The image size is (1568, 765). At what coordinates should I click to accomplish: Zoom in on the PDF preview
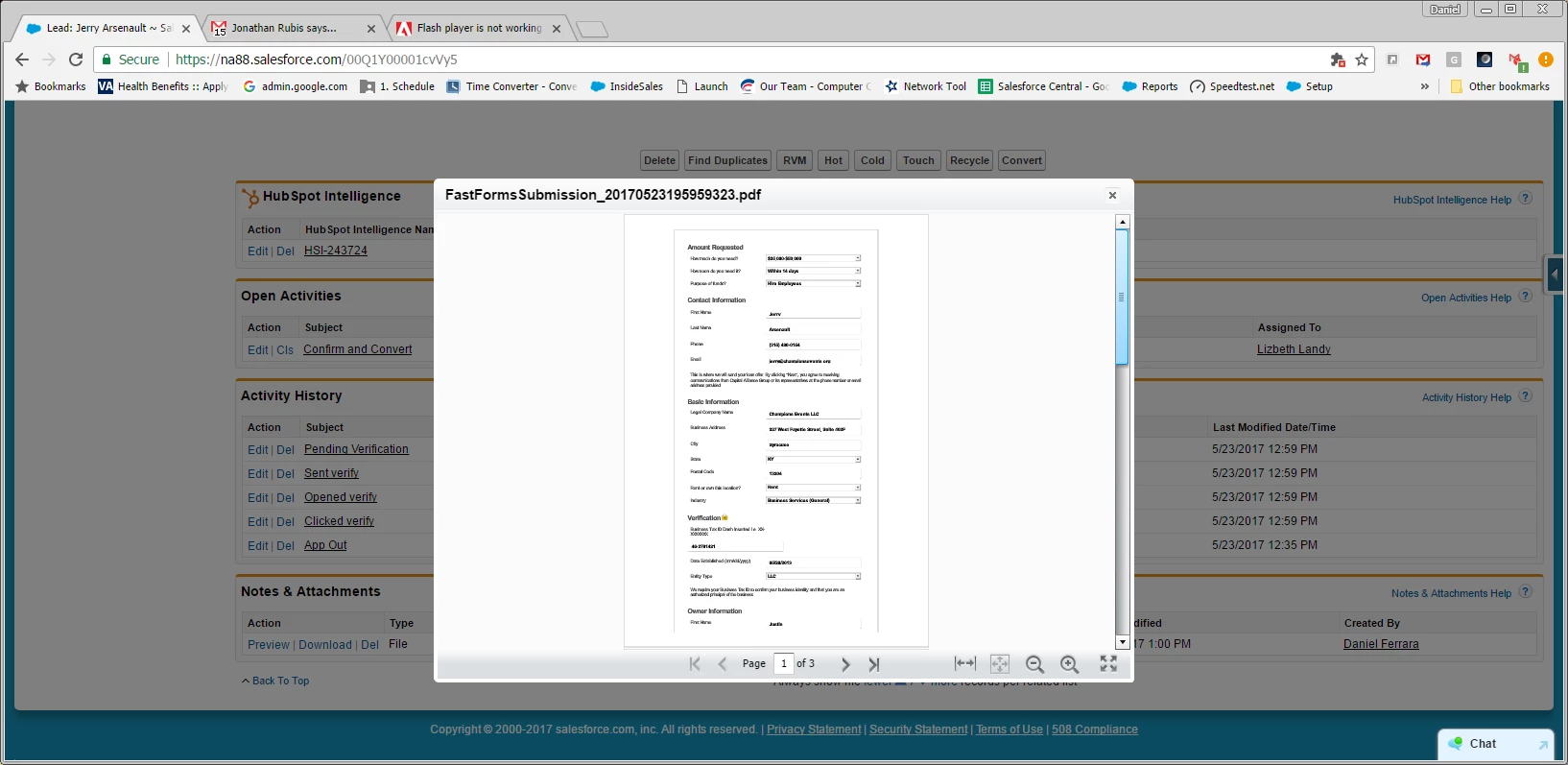(1069, 663)
